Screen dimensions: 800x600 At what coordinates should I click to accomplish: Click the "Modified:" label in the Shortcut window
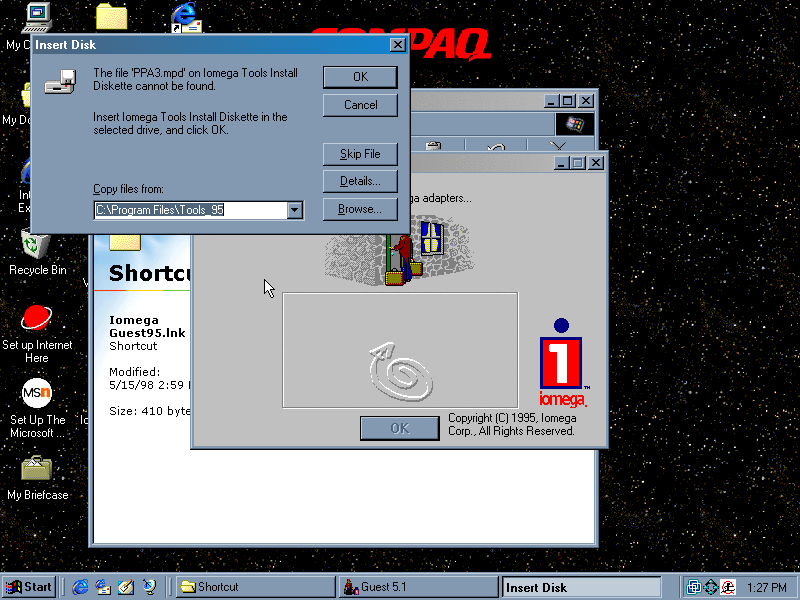[135, 372]
